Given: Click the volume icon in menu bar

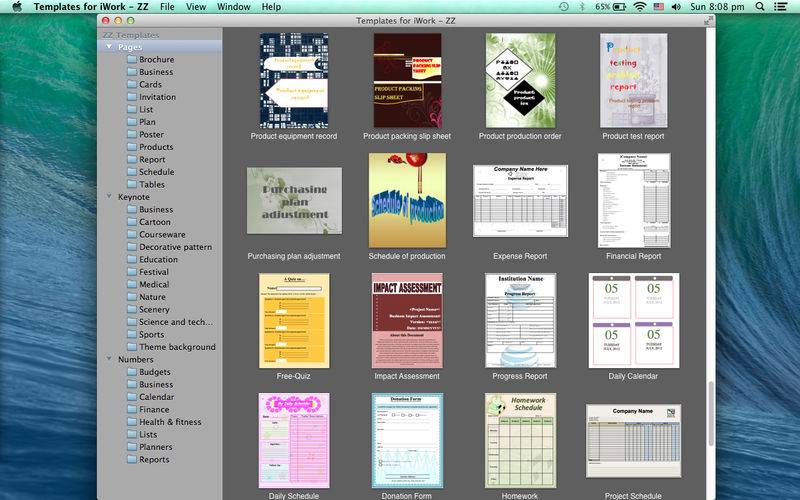Looking at the screenshot, I should coord(676,7).
